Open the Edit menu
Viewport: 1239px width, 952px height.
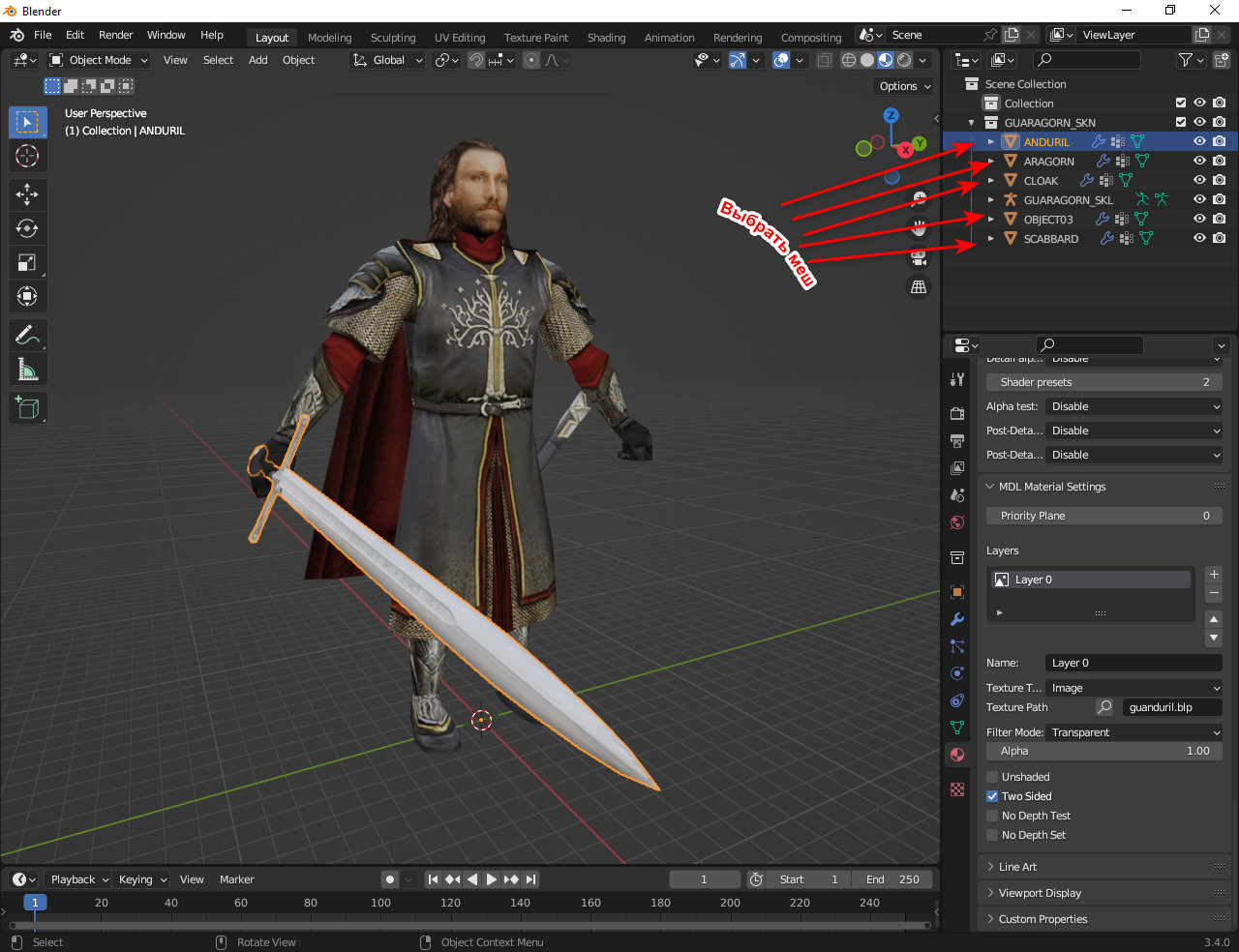point(75,35)
